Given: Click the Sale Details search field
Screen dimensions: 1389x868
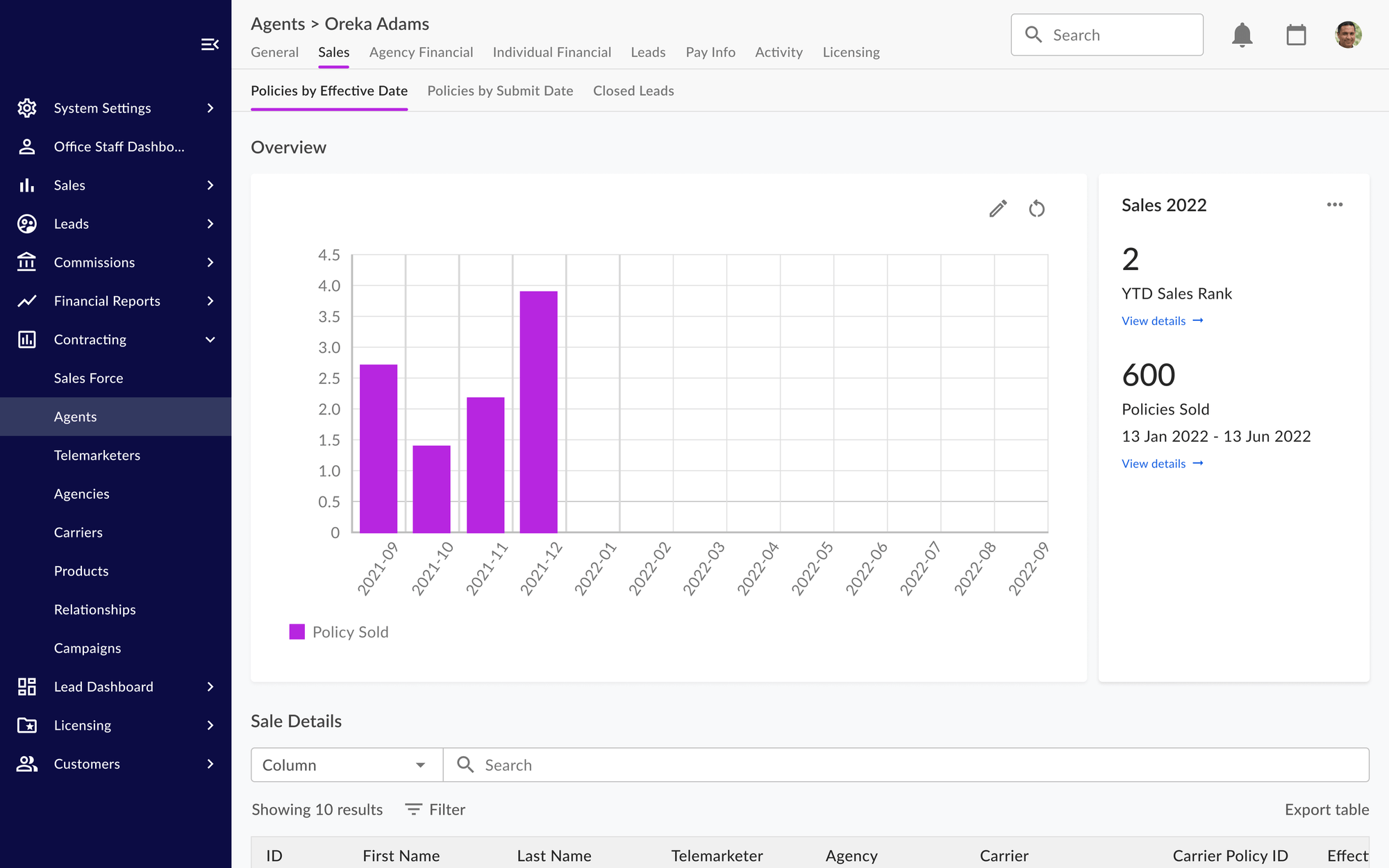Looking at the screenshot, I should 903,765.
